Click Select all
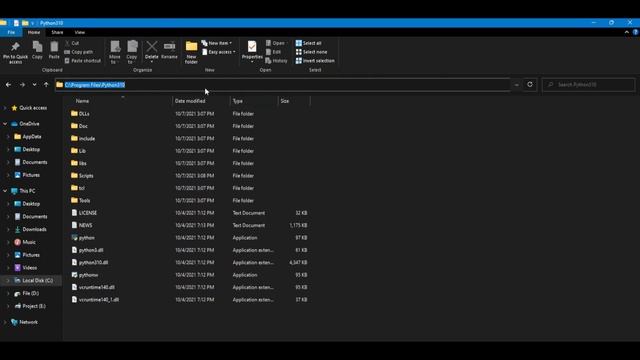640x360 pixels. pyautogui.click(x=309, y=43)
